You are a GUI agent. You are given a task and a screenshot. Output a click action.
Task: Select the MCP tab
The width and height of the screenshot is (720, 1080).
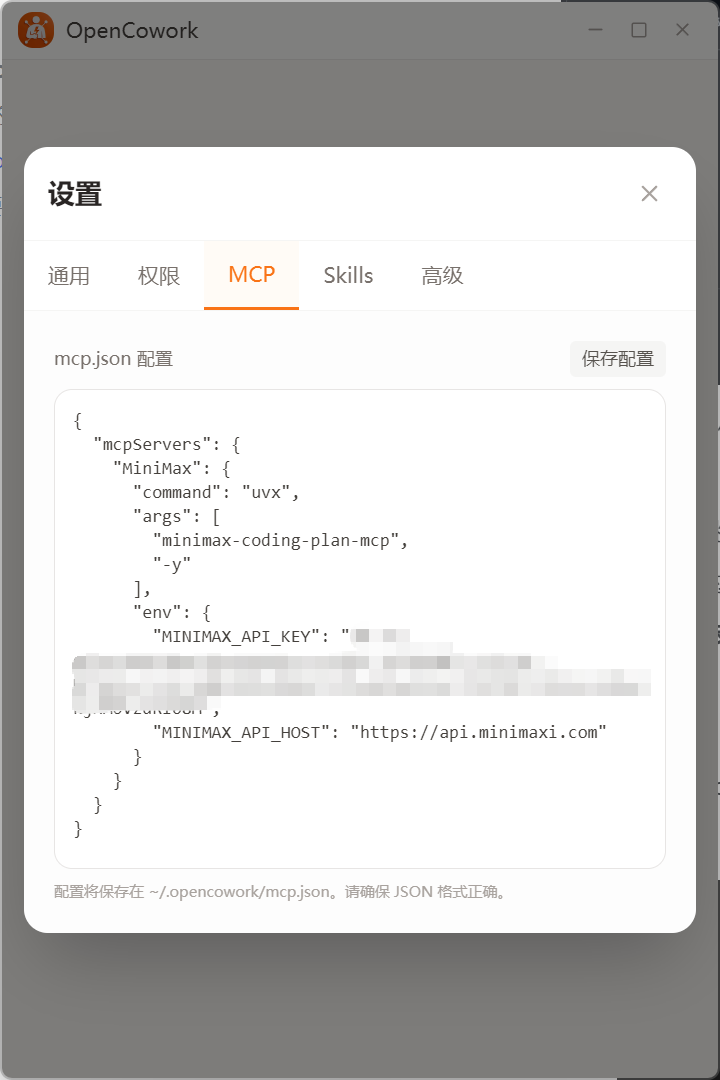coord(251,275)
